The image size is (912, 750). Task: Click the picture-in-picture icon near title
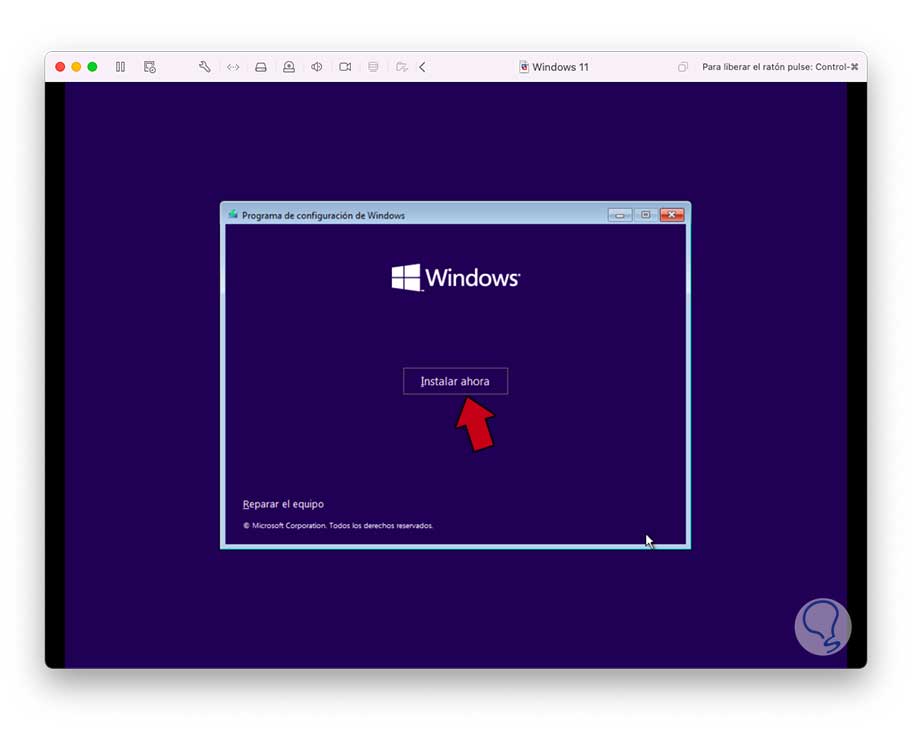click(682, 67)
